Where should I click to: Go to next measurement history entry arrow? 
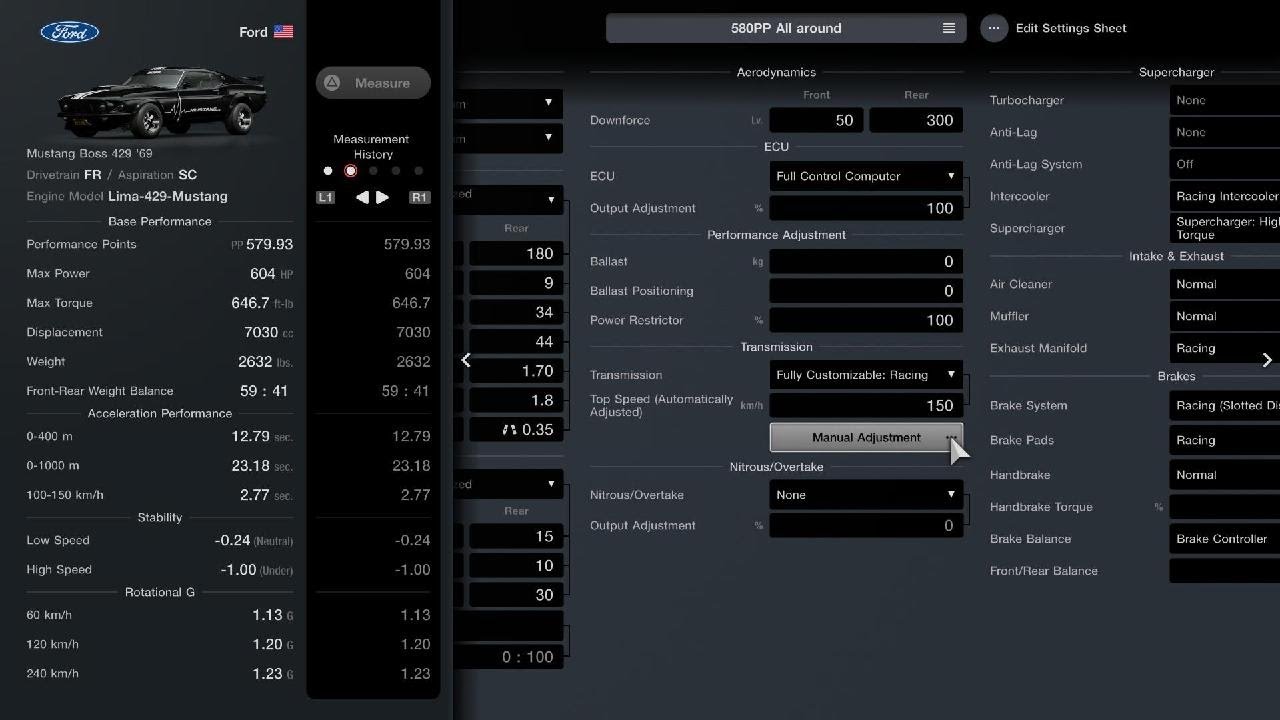coord(382,197)
